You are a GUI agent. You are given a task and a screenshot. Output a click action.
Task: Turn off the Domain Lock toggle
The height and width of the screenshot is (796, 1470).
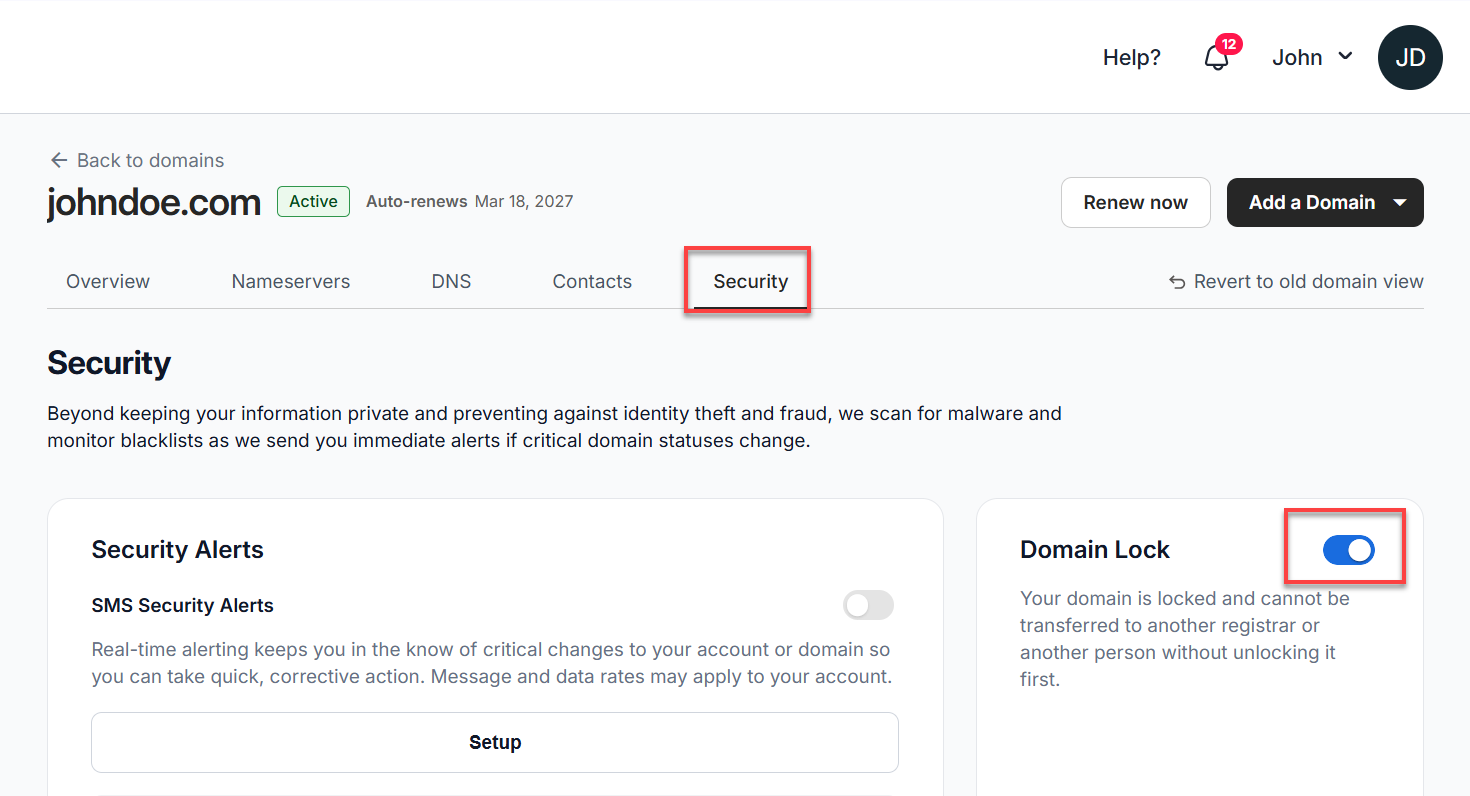[x=1348, y=549]
